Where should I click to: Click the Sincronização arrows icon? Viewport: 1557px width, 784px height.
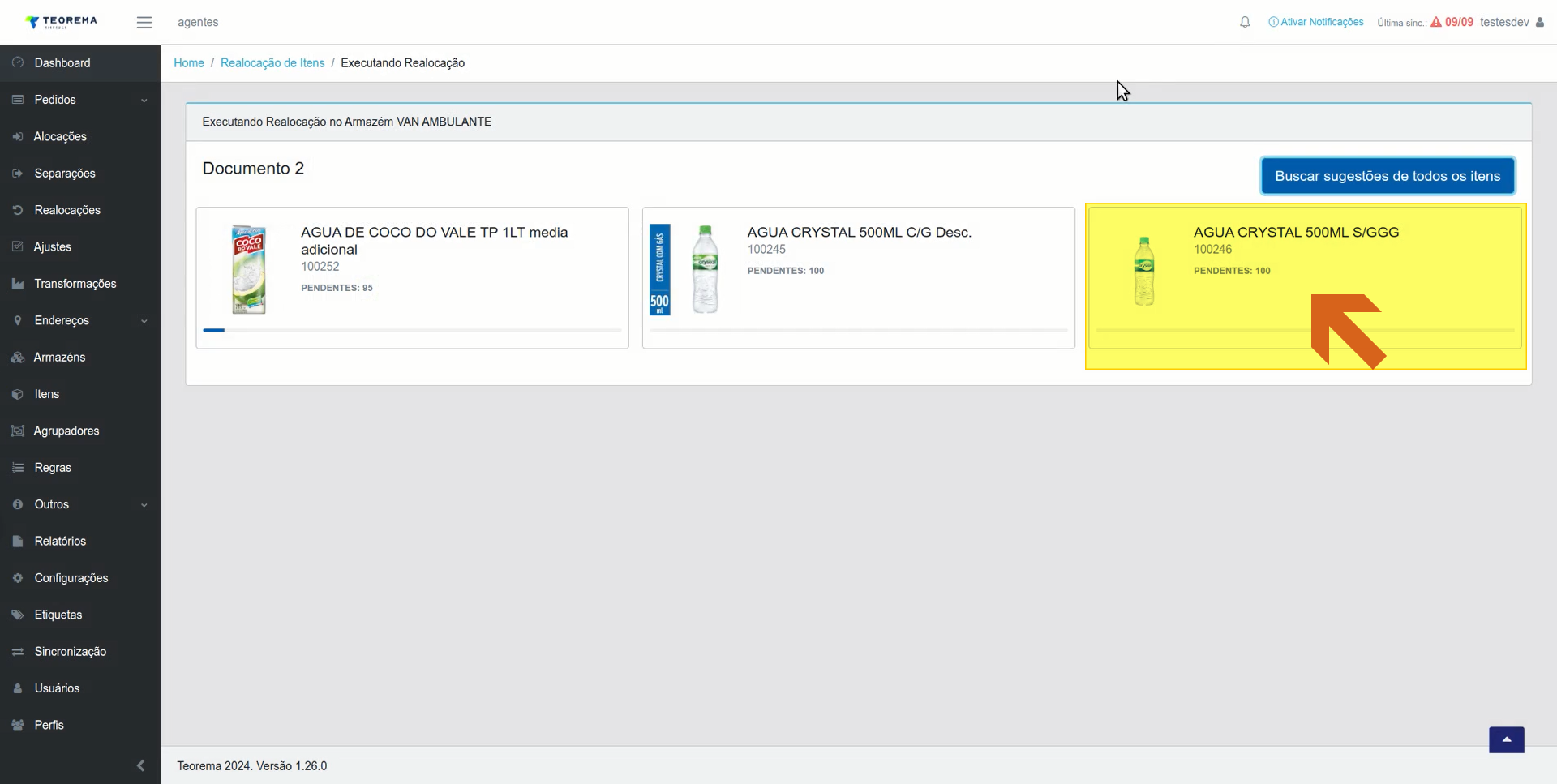click(18, 651)
